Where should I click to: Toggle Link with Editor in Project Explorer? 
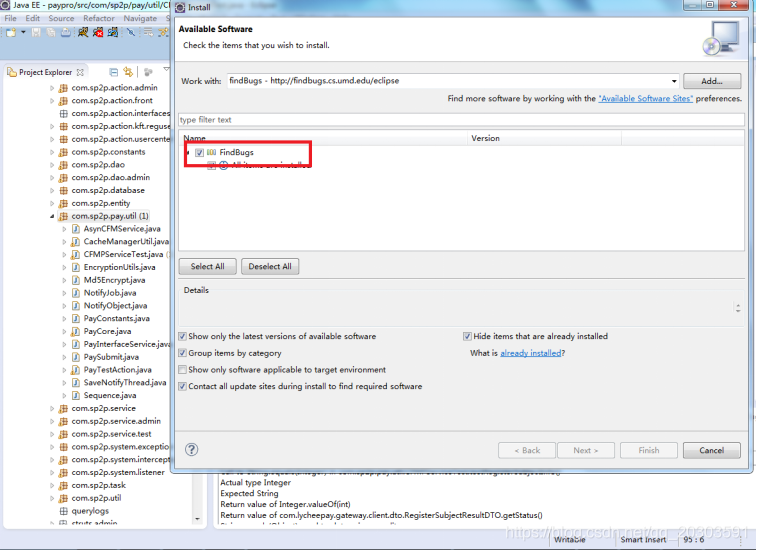coord(128,72)
